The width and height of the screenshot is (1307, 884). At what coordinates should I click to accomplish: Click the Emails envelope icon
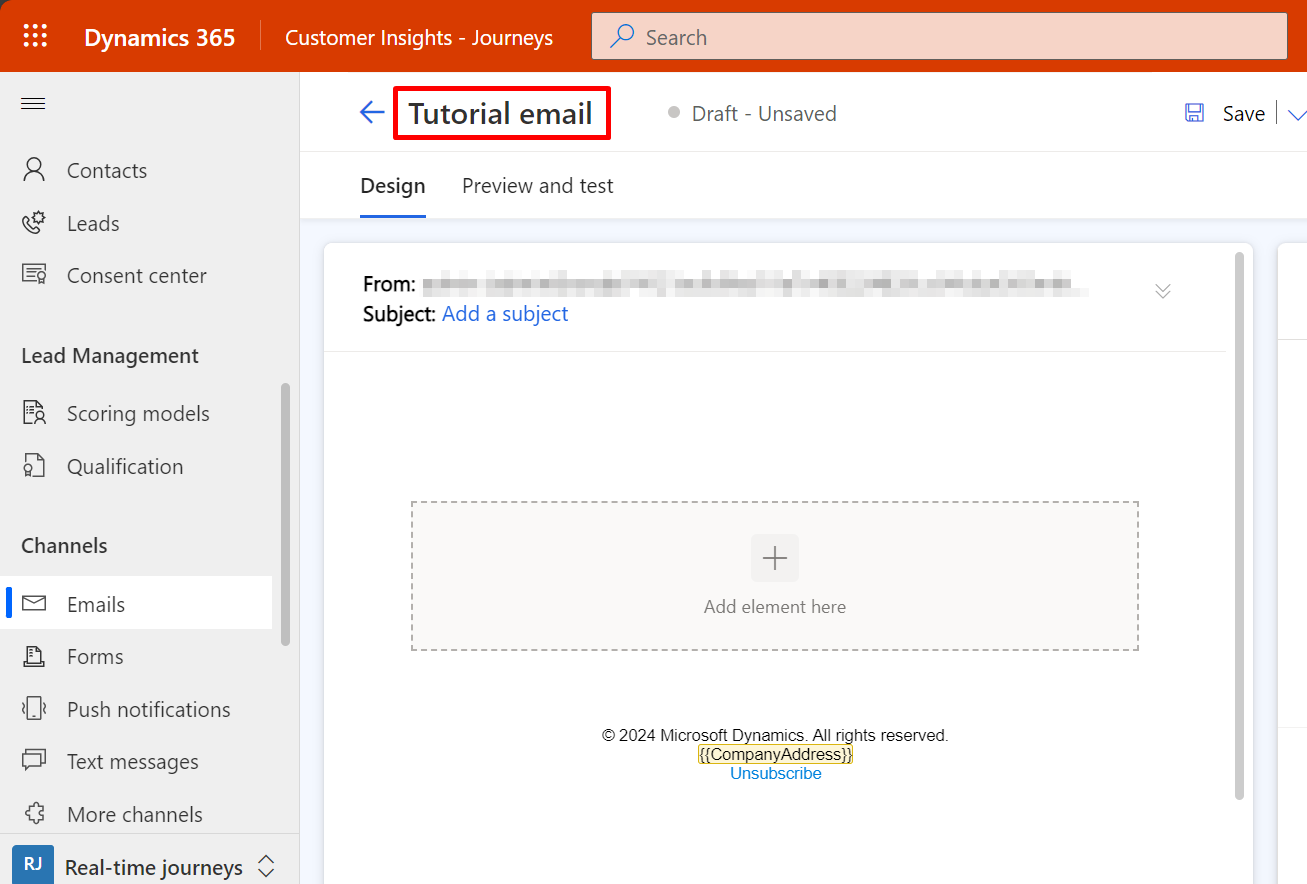point(34,604)
